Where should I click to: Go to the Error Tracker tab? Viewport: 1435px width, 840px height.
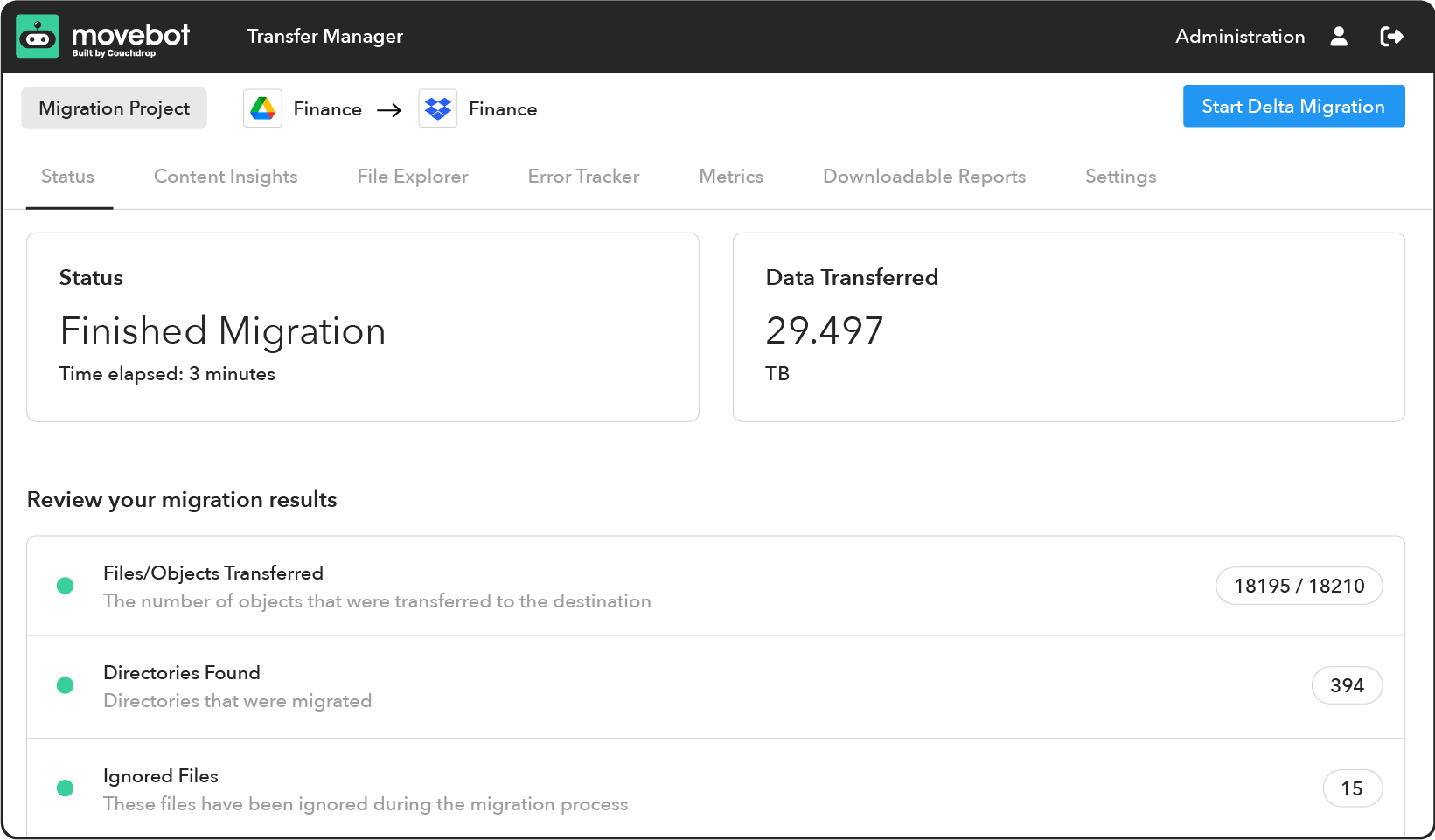tap(583, 177)
